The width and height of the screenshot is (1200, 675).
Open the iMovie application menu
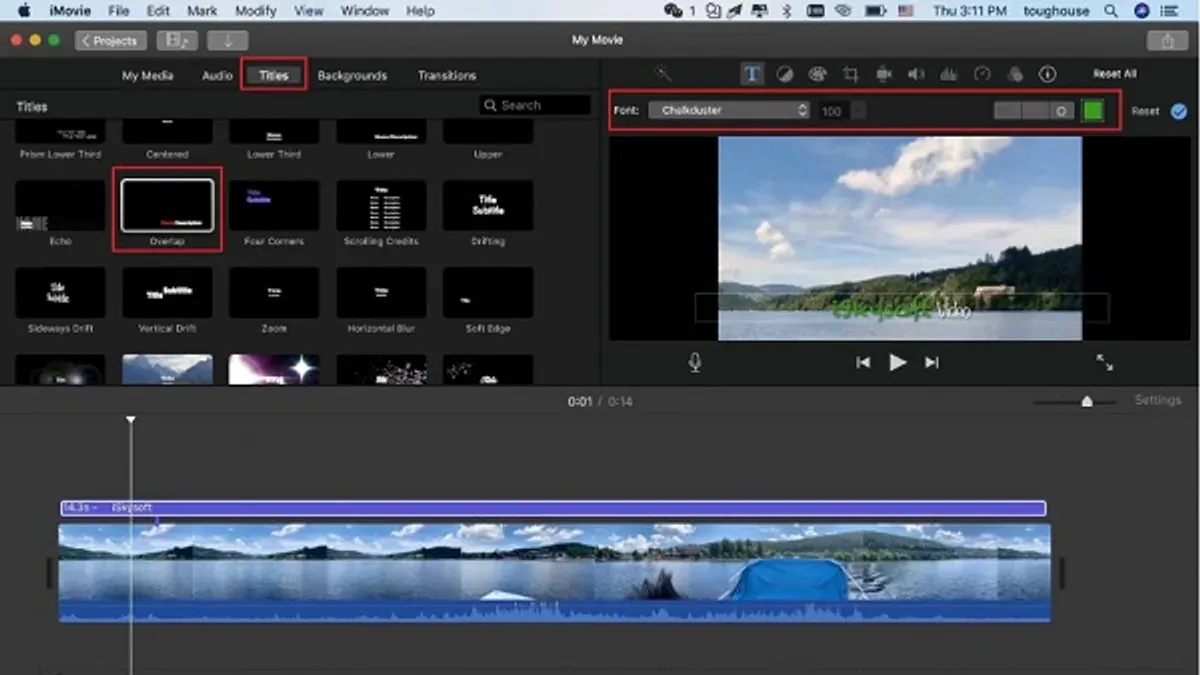point(70,11)
